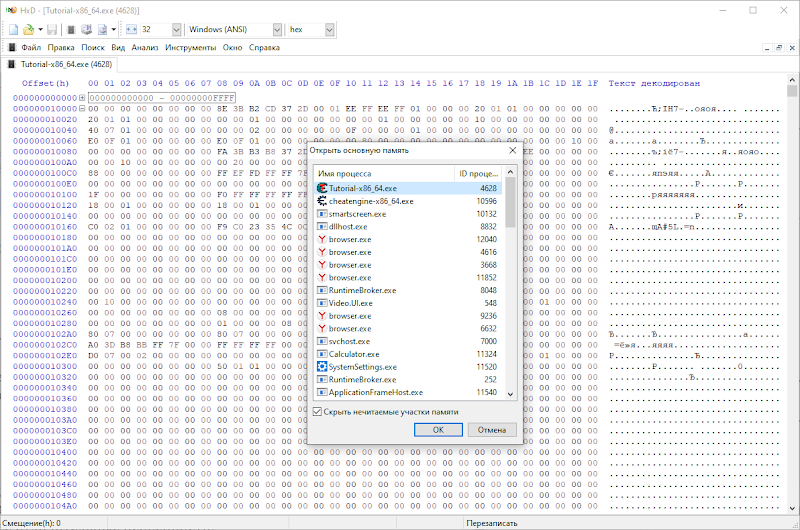The height and width of the screenshot is (530, 800).
Task: Click the process list scrollbar up arrow
Action: coord(510,171)
